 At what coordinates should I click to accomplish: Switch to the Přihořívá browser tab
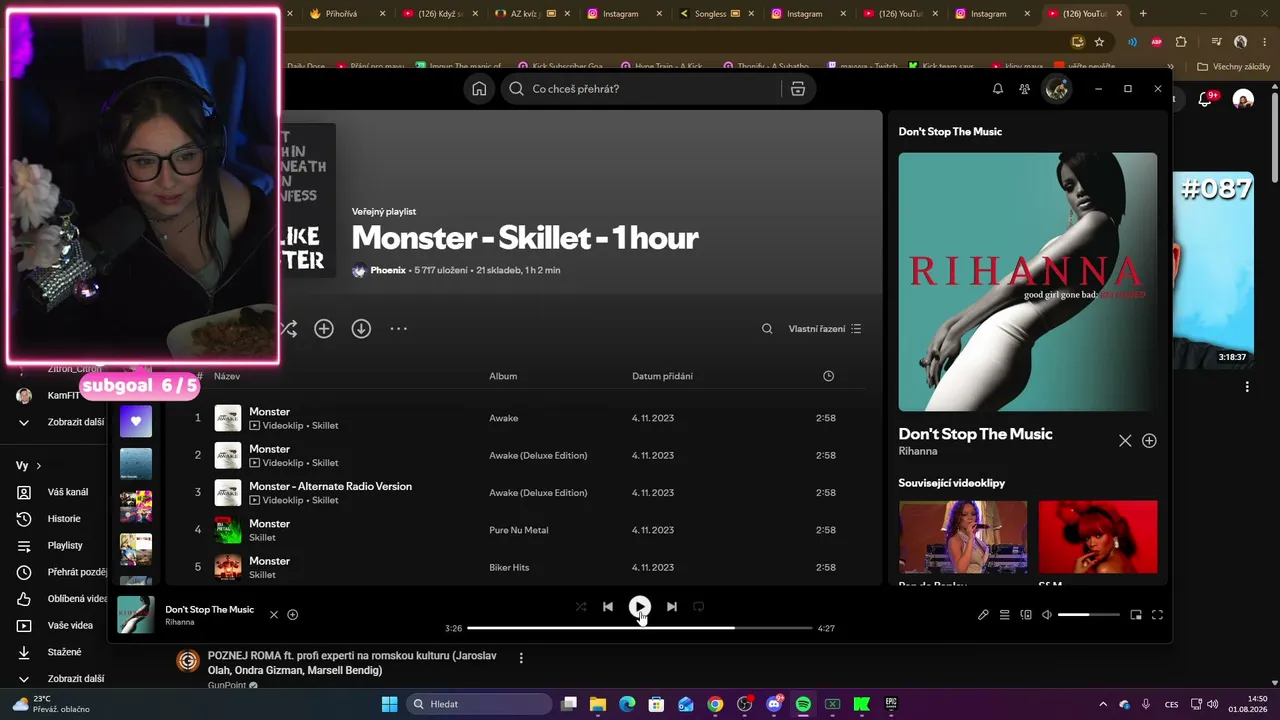pyautogui.click(x=346, y=14)
